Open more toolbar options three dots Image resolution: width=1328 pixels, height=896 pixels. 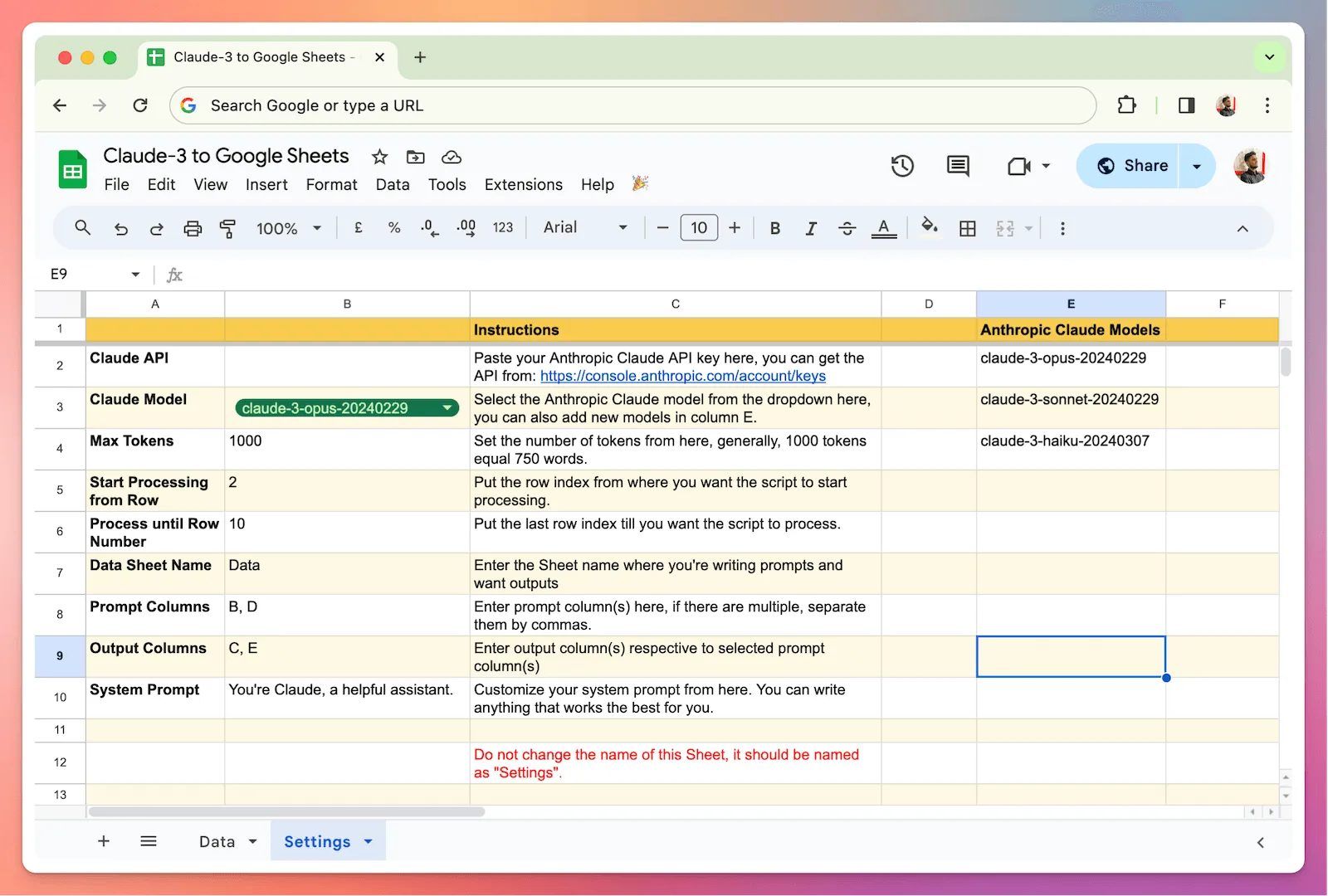point(1062,228)
